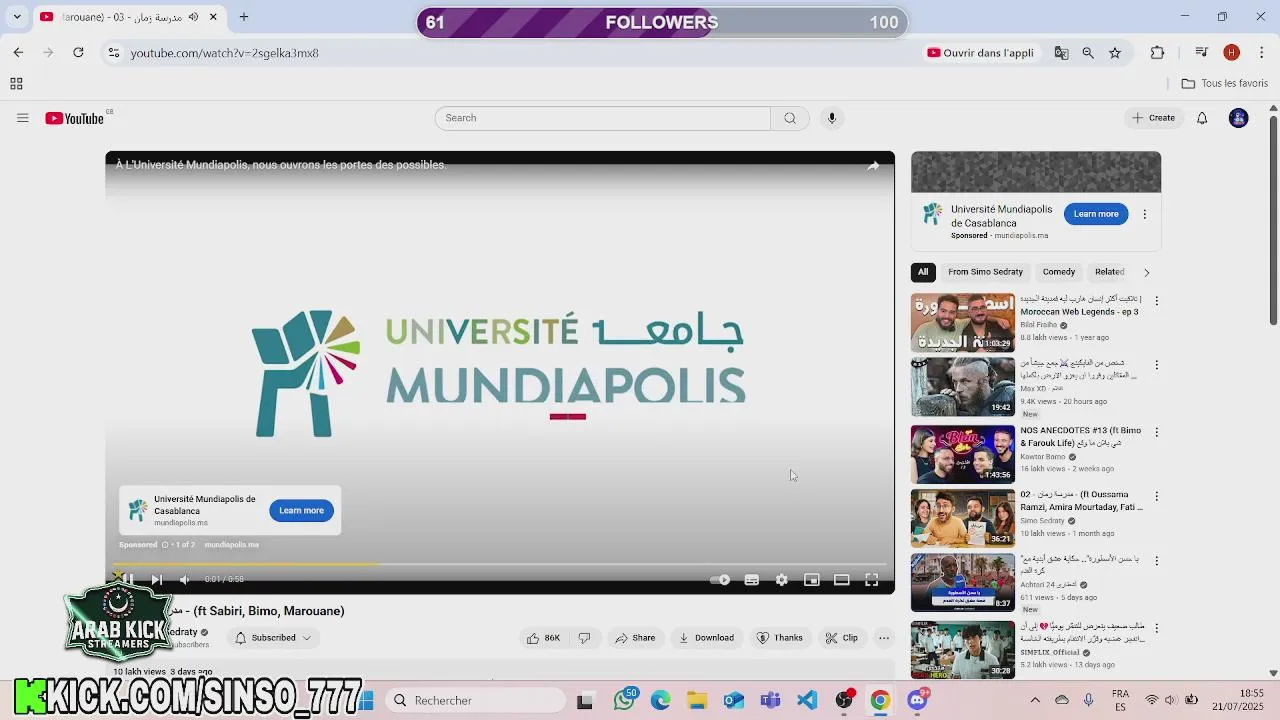Mute the video player volume
Screen dimensions: 1280x720
(184, 580)
